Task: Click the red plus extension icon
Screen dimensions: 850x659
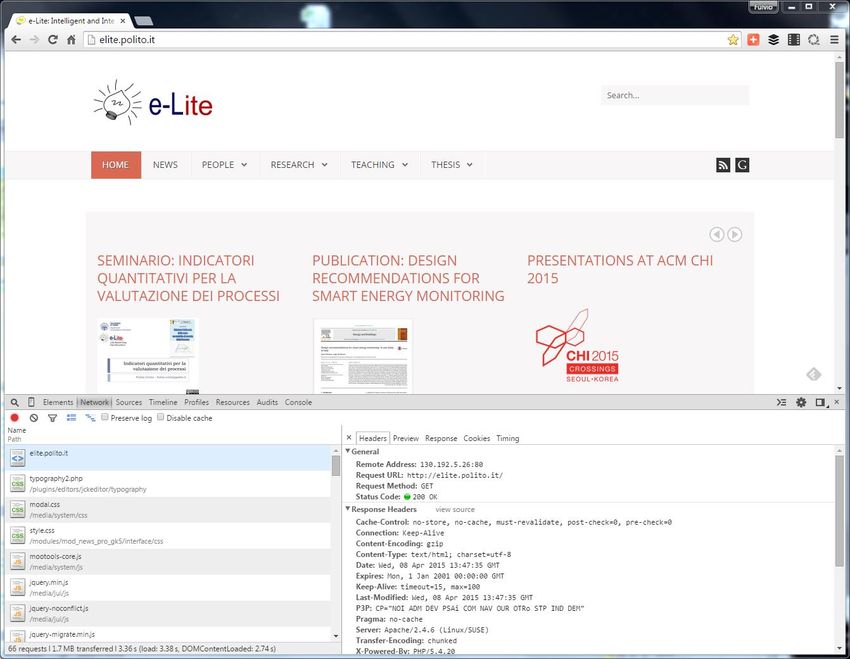Action: click(x=753, y=40)
